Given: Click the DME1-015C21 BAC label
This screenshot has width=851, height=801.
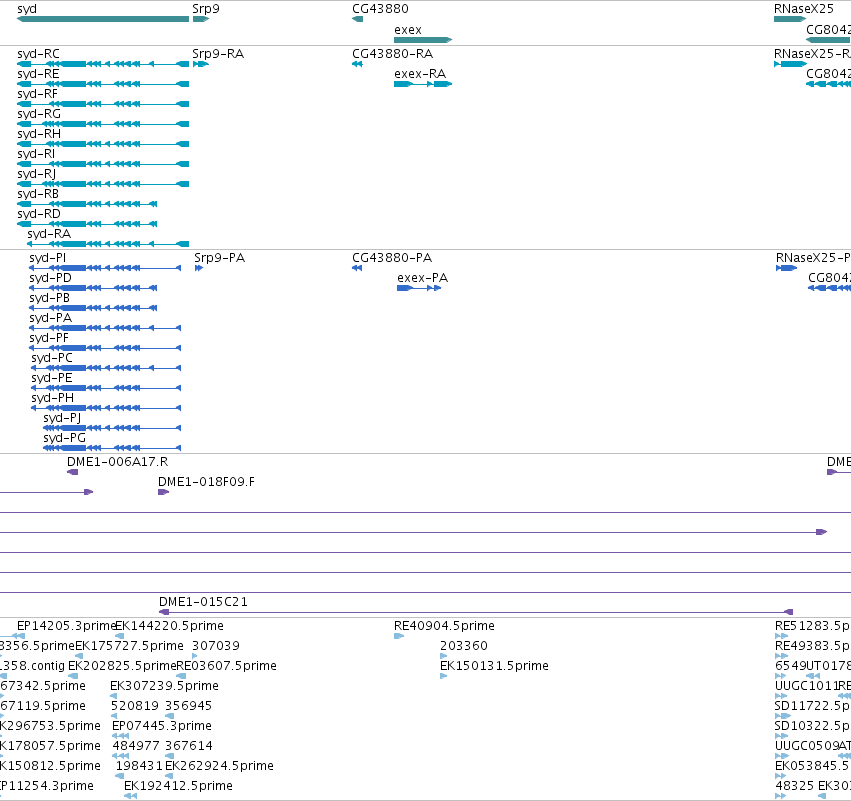Looking at the screenshot, I should [203, 602].
